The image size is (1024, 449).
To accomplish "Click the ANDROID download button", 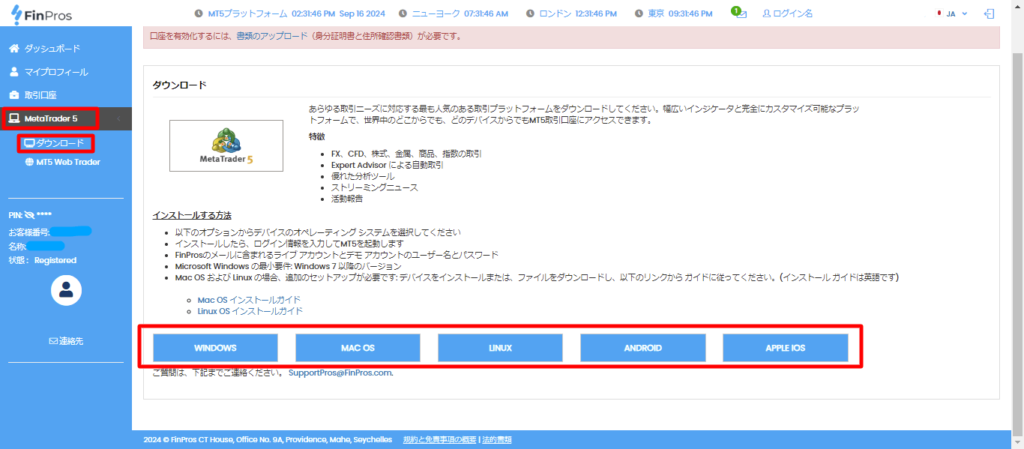I will [642, 347].
